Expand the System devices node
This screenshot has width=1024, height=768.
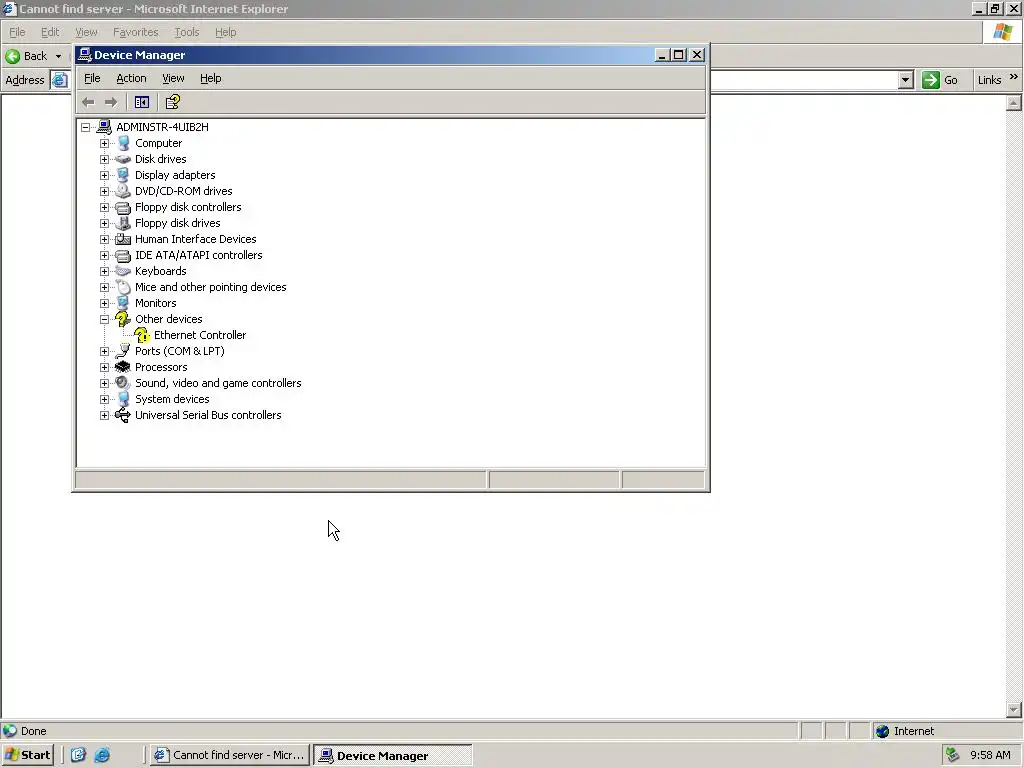tap(104, 399)
